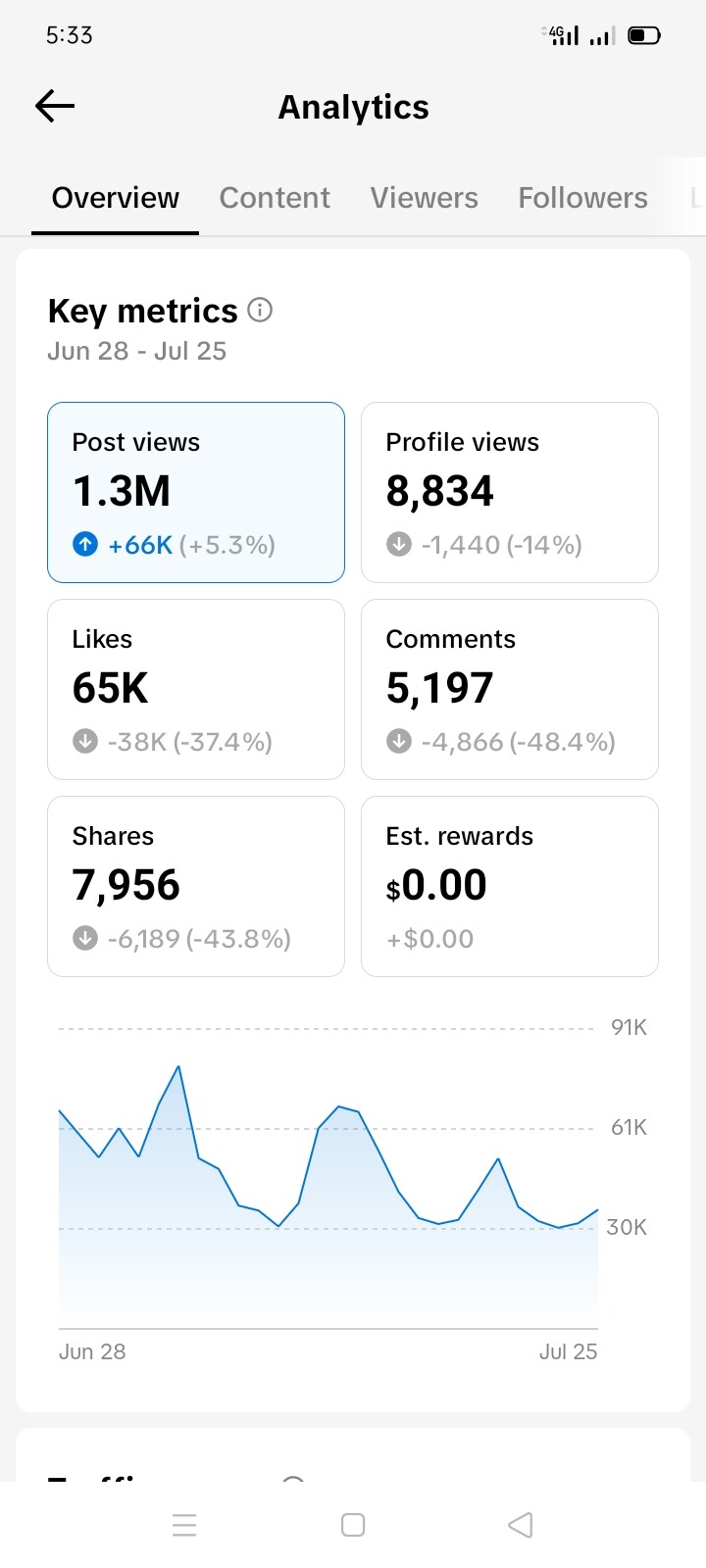Viewport: 706px width, 1568px height.
Task: Tap the Jun 28 - Jul 25 date range
Action: [x=137, y=351]
